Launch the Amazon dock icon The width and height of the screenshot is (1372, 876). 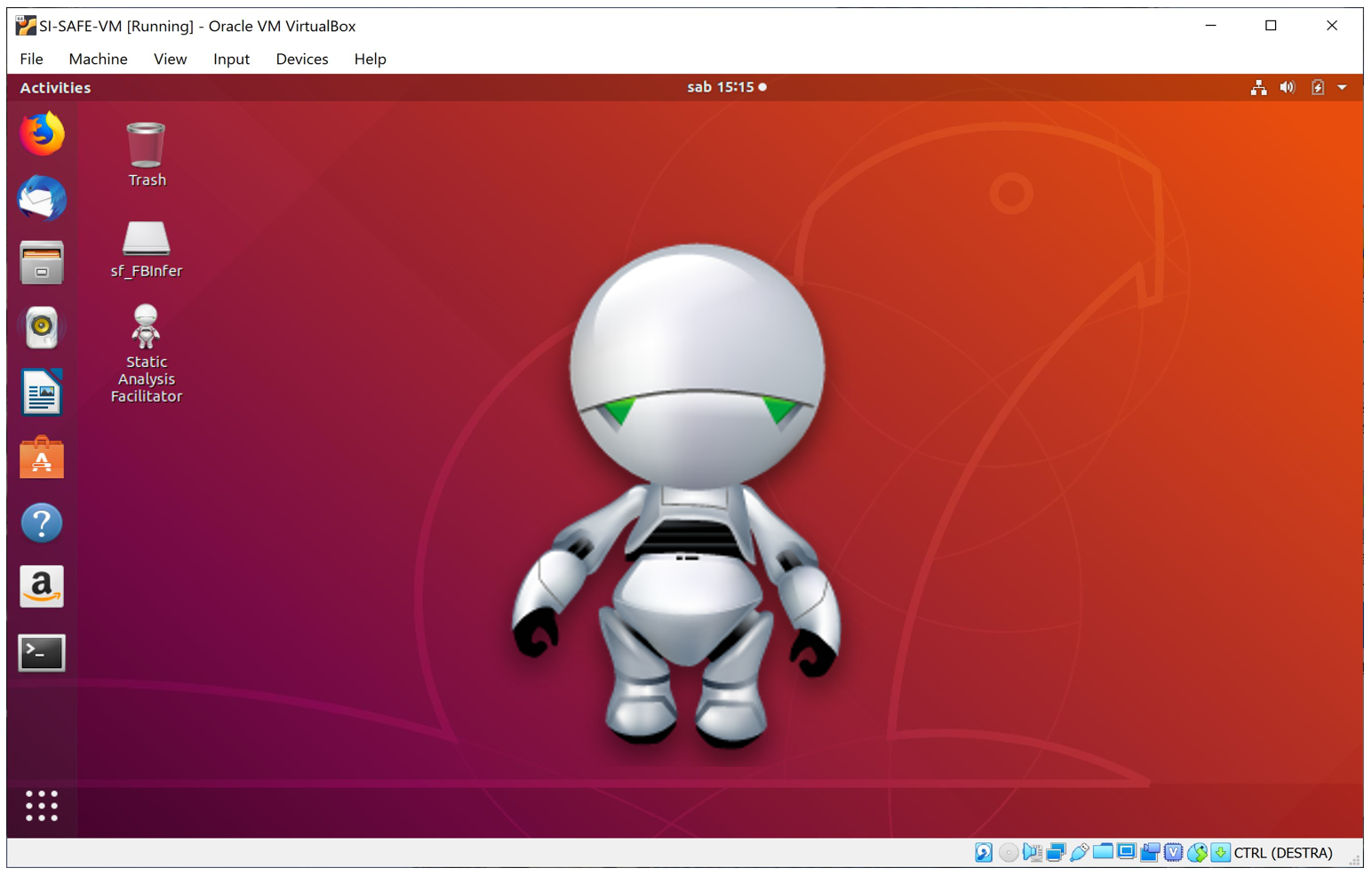point(42,587)
